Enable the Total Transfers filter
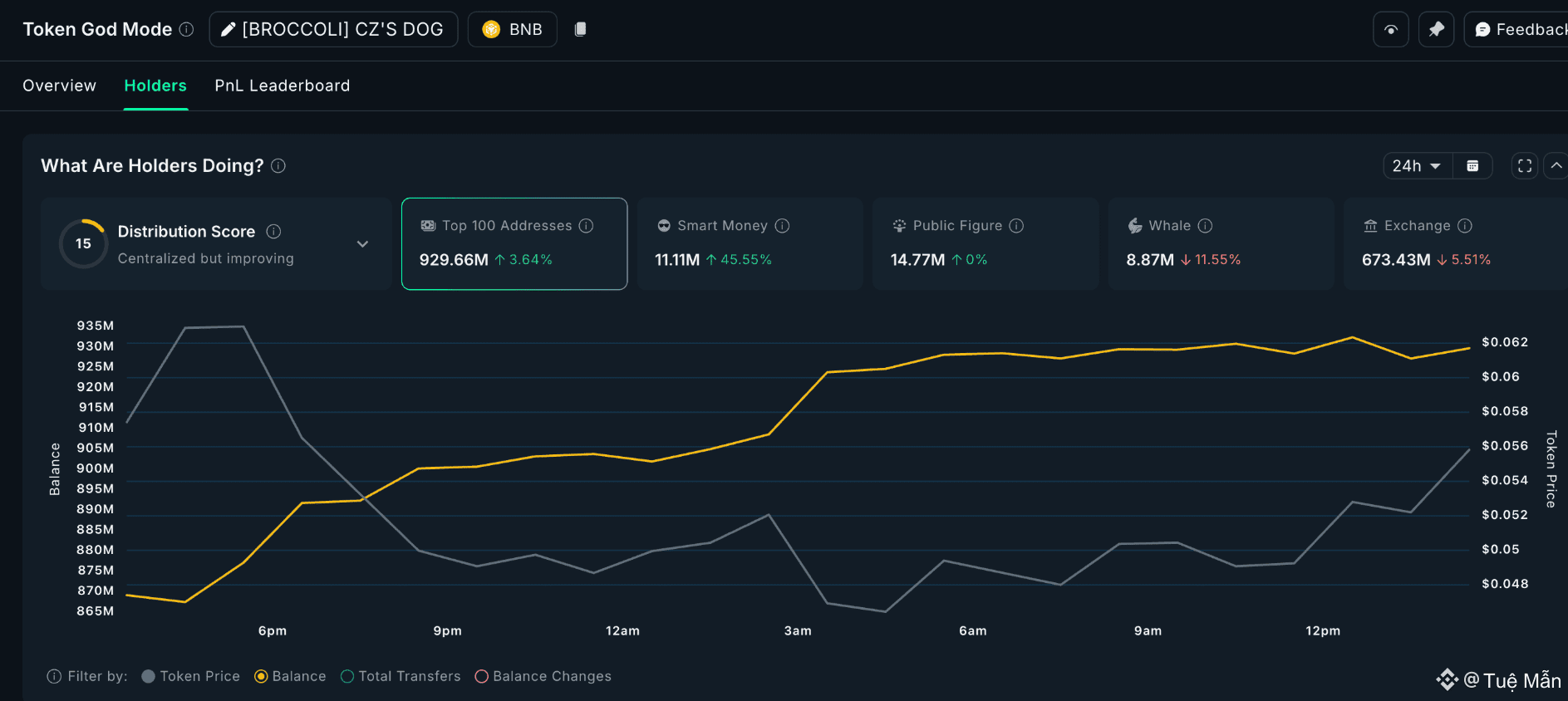1568x701 pixels. click(401, 676)
